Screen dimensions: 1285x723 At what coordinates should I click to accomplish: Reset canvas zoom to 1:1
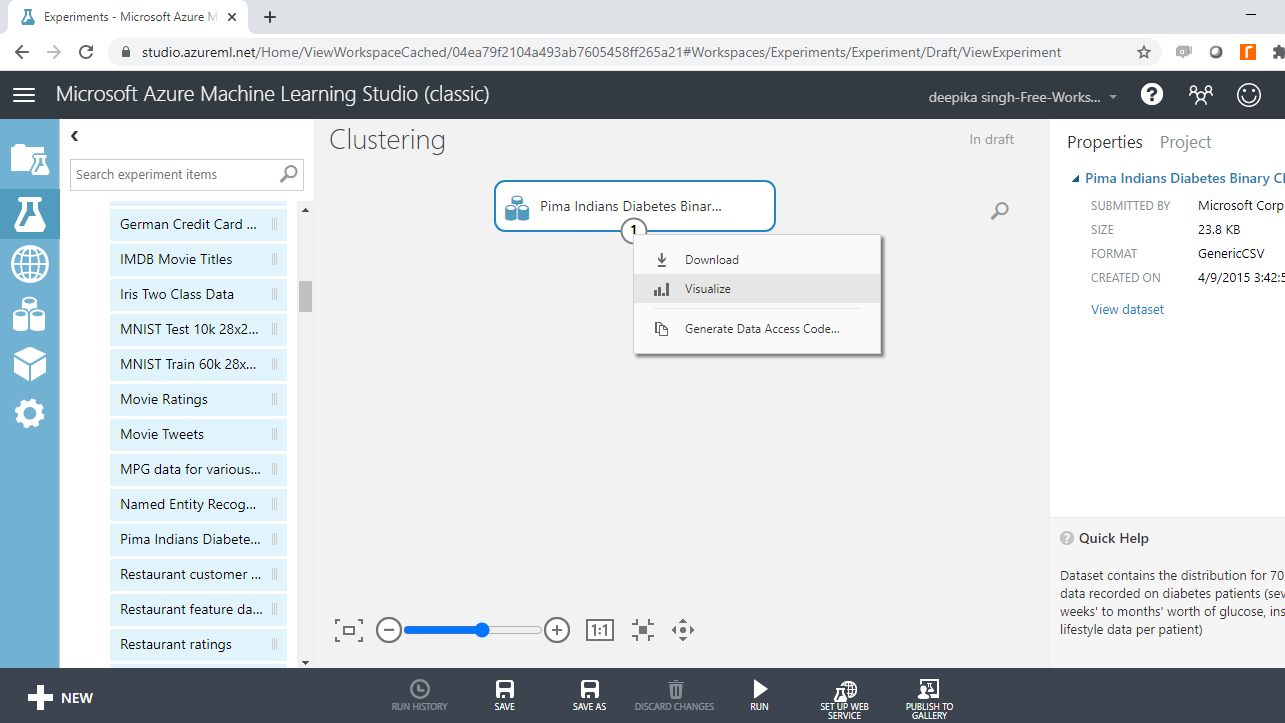tap(600, 630)
